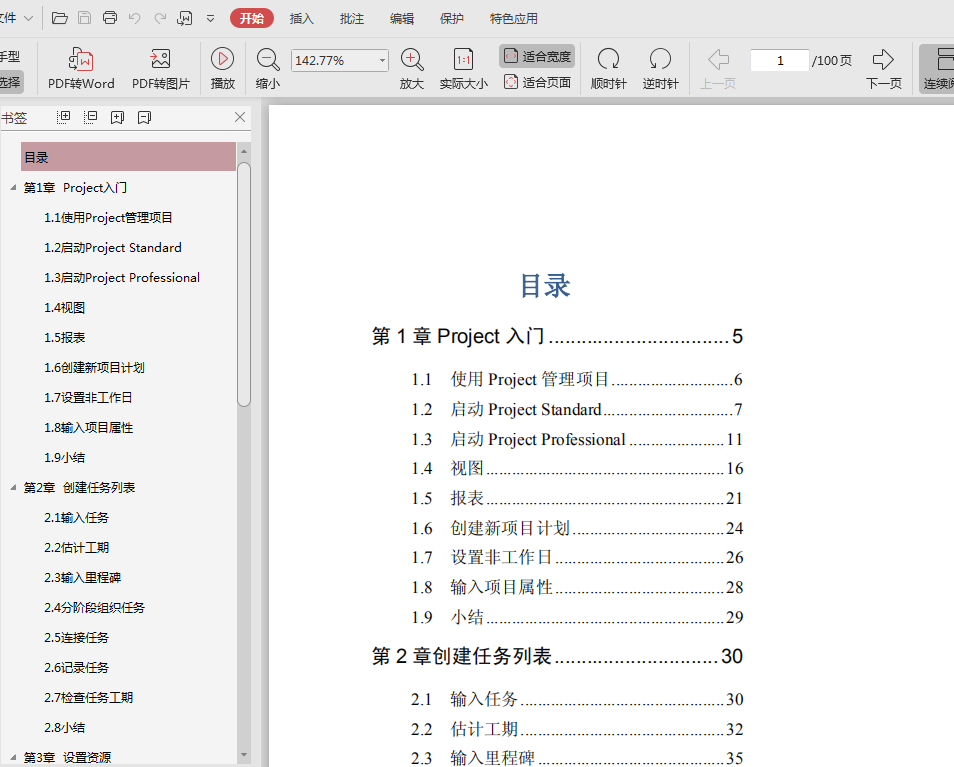Screen dimensions: 954x767
Task: Open a file with the folder icon
Action: tap(60, 18)
